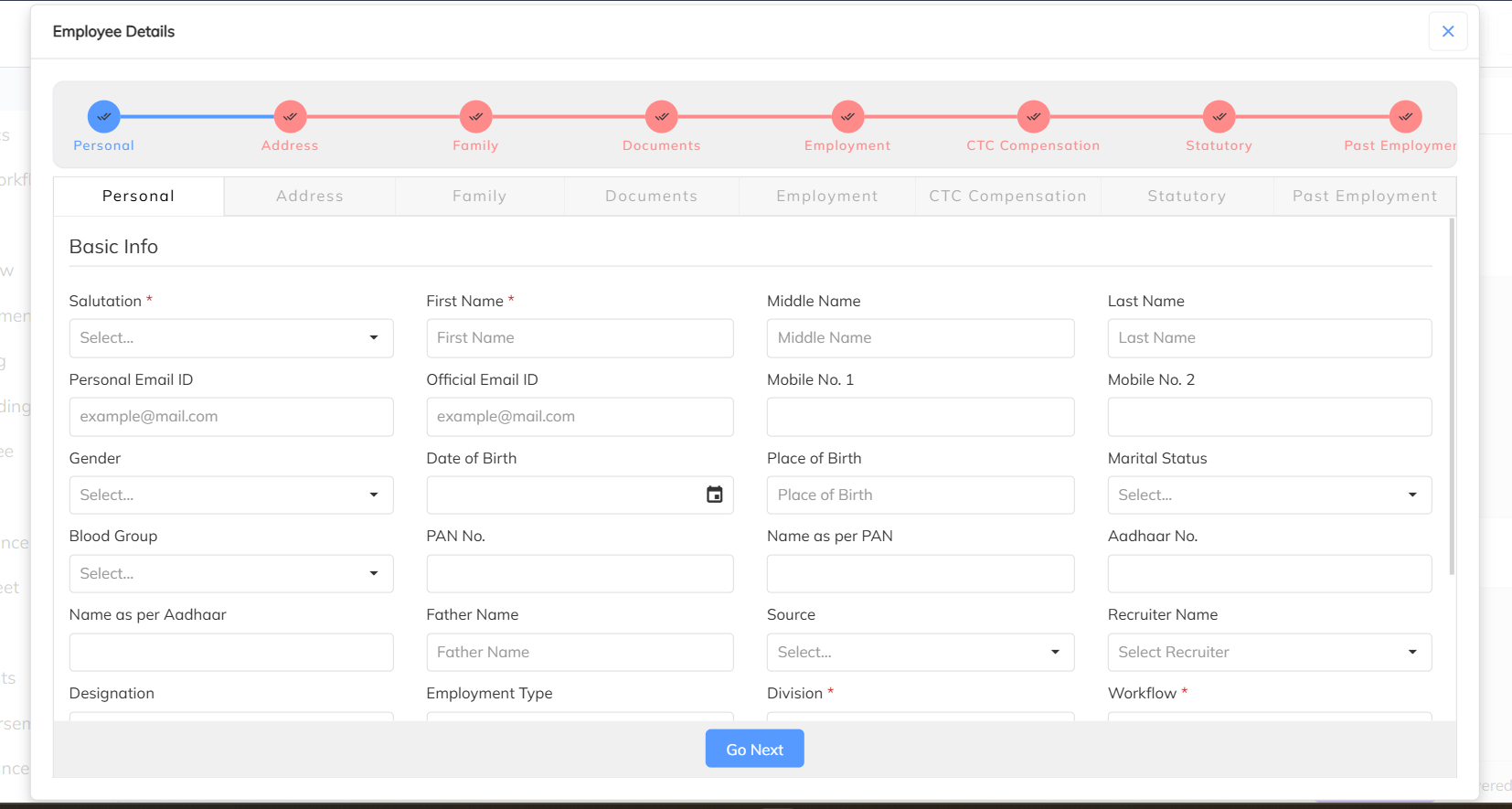
Task: Open the Source dropdown
Action: coord(921,652)
